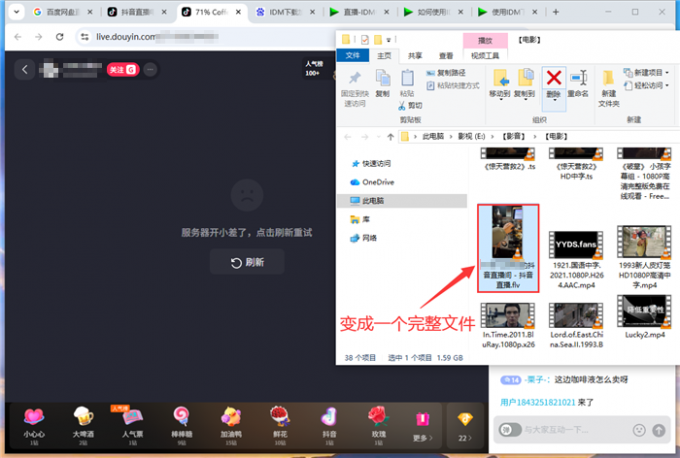Click 影视 (E:) in the breadcrumb path
This screenshot has width=680, height=458.
(472, 137)
